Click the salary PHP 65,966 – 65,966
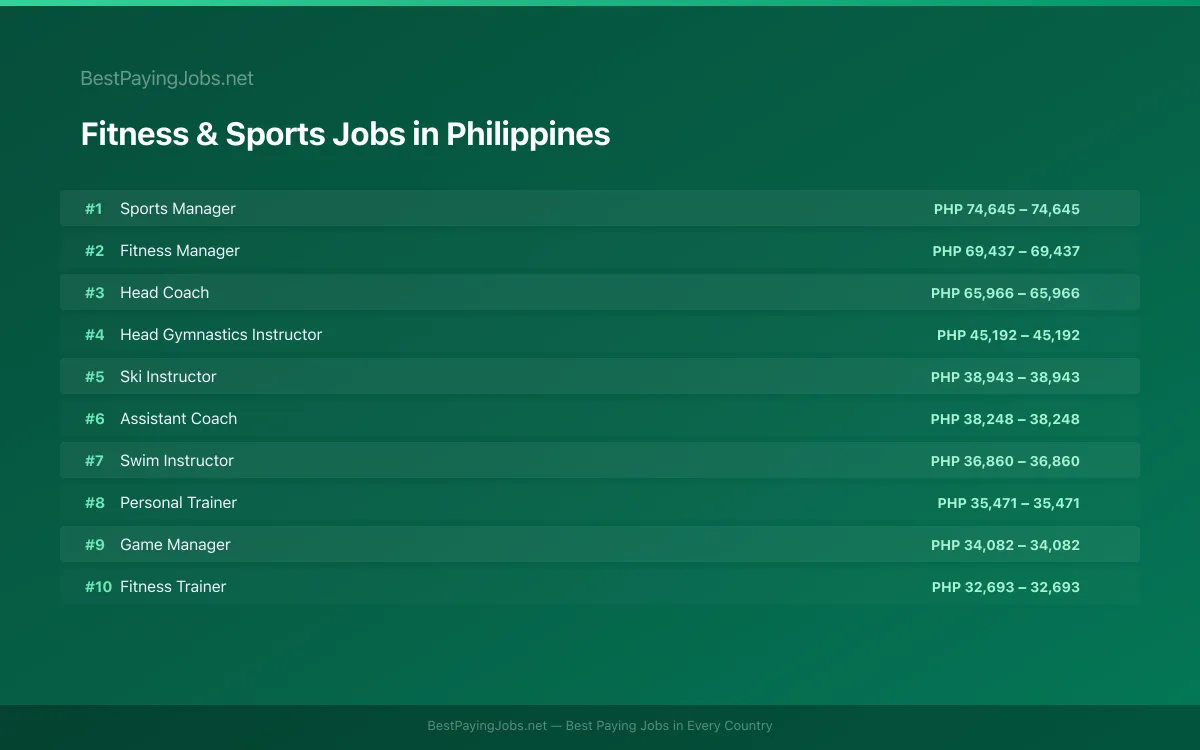 pyautogui.click(x=1005, y=293)
